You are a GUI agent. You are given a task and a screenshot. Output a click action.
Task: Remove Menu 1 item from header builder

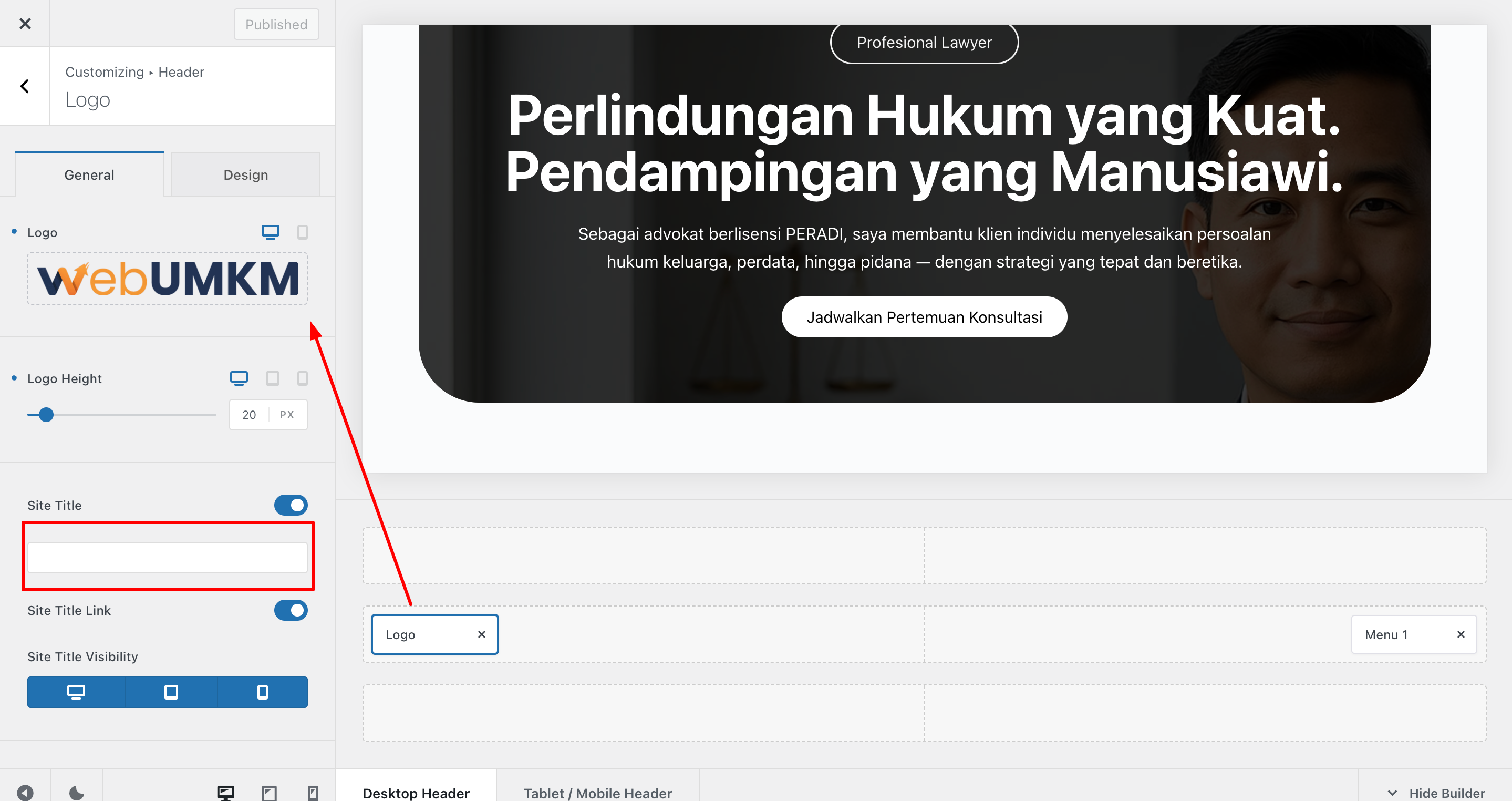[x=1461, y=634]
